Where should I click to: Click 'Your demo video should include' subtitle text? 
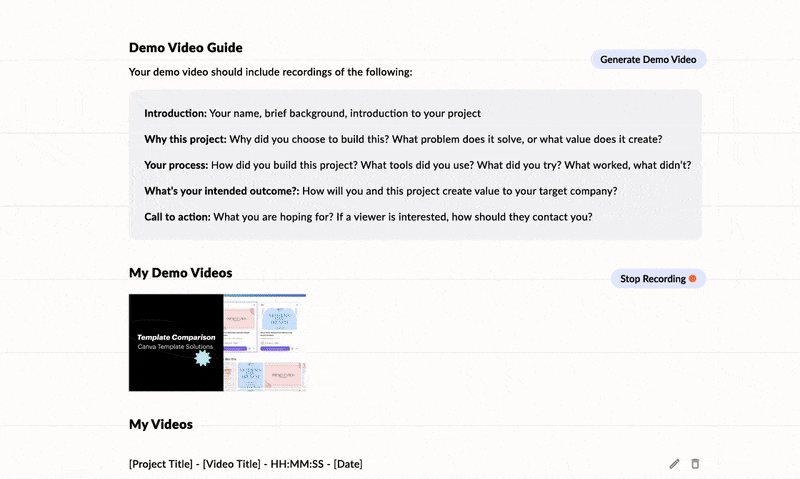270,72
